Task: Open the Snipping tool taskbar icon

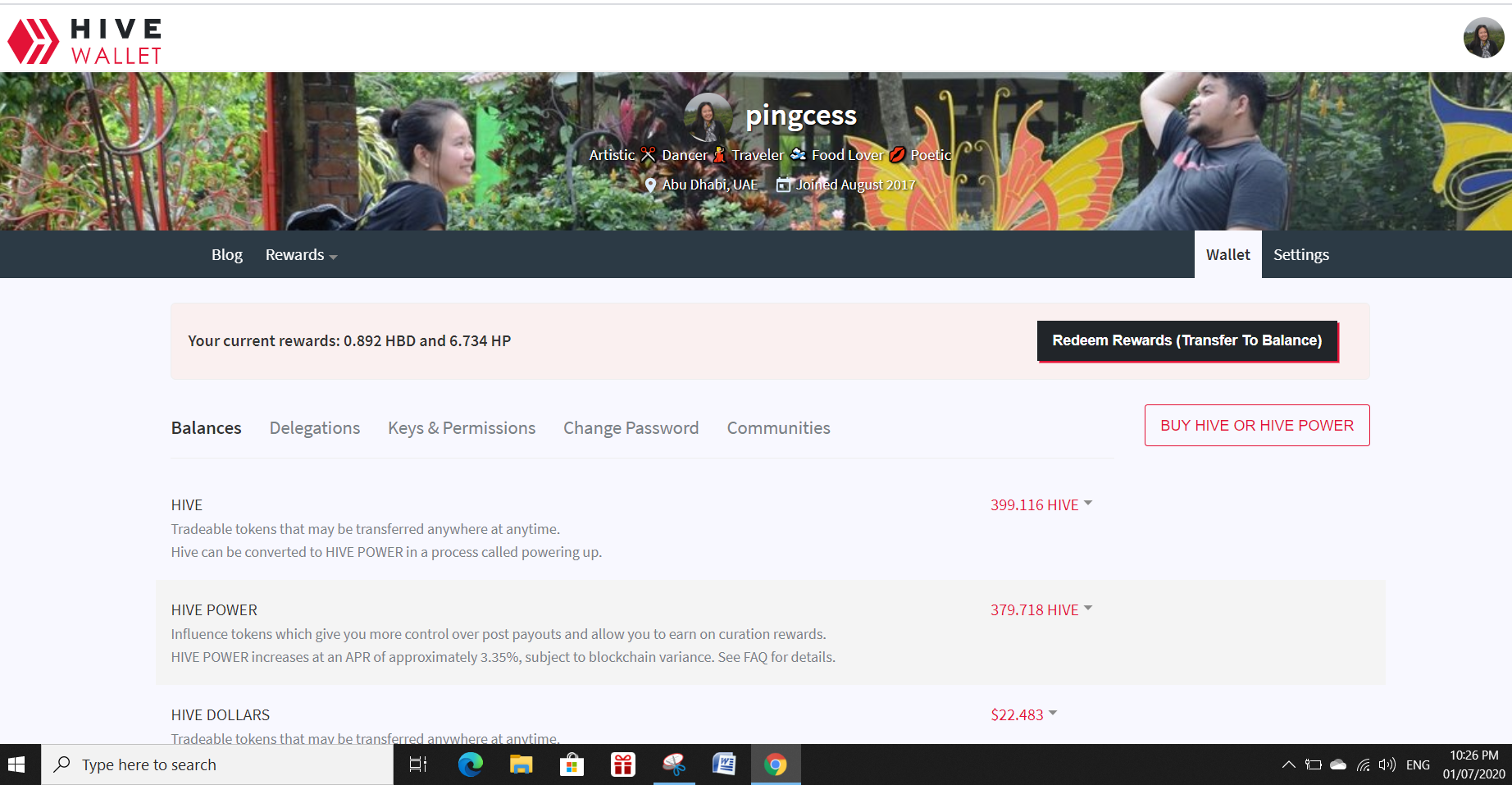Action: pyautogui.click(x=674, y=764)
